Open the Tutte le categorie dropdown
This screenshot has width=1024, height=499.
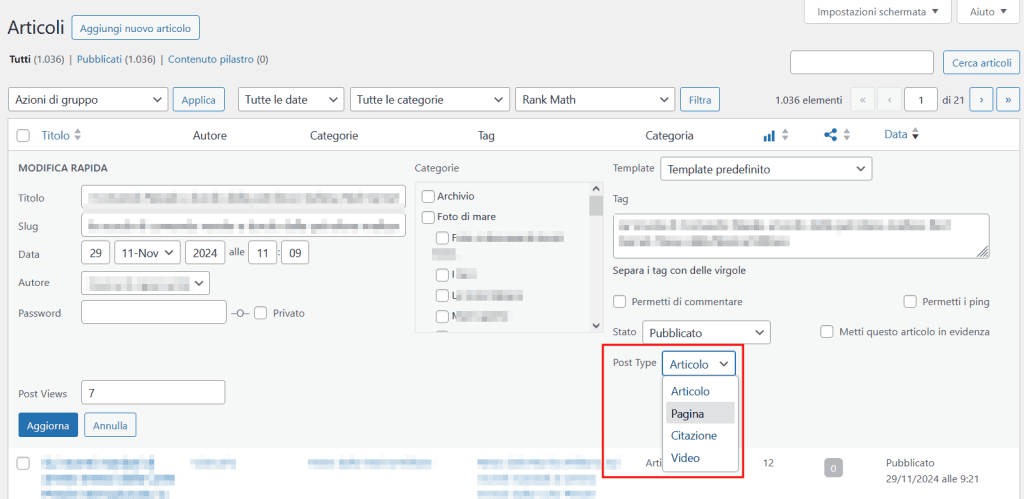point(430,100)
